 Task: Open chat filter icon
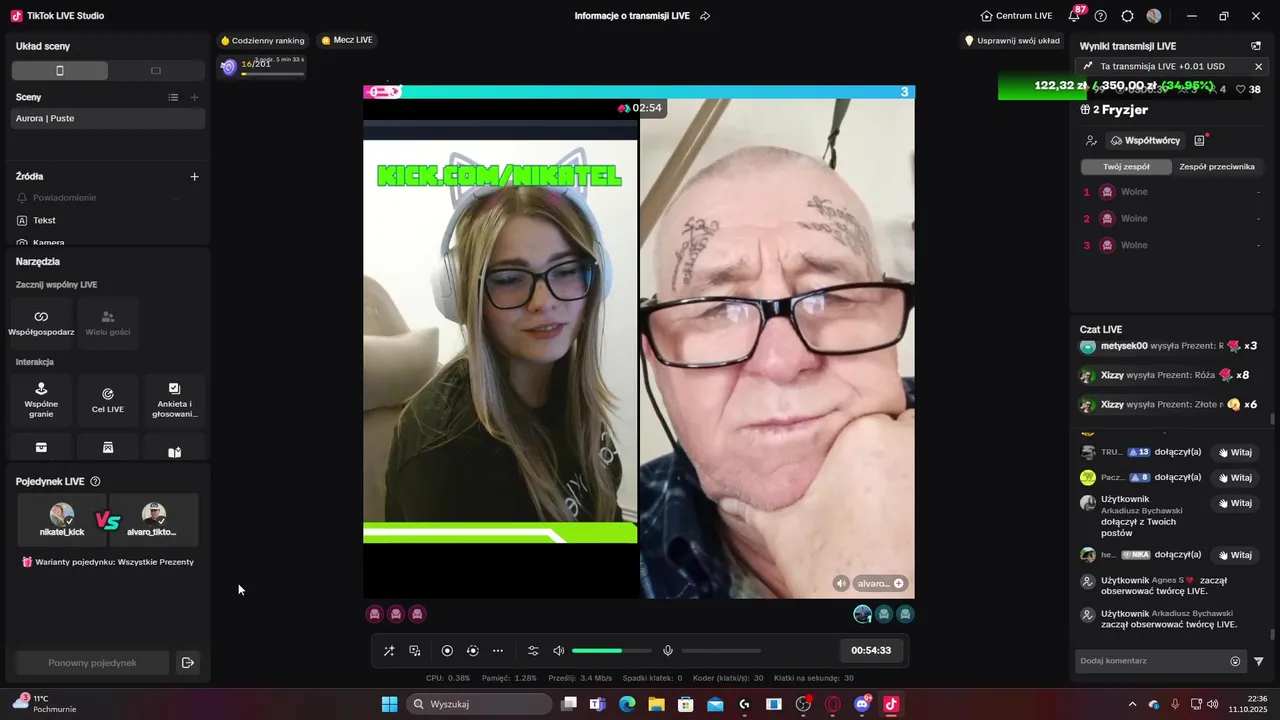tap(1259, 661)
